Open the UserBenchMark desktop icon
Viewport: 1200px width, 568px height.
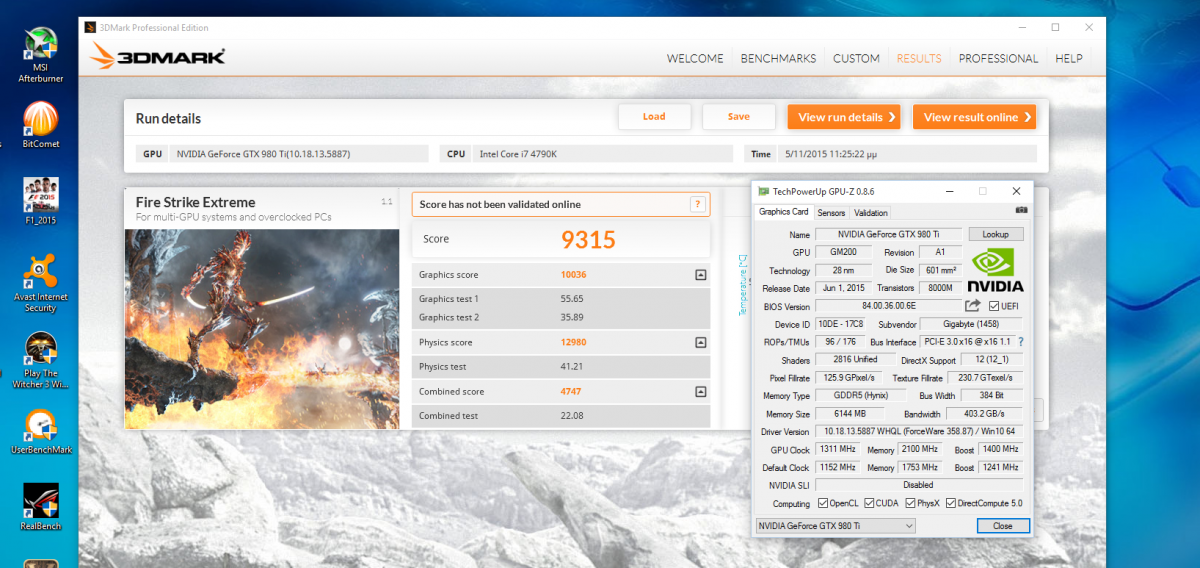point(41,434)
